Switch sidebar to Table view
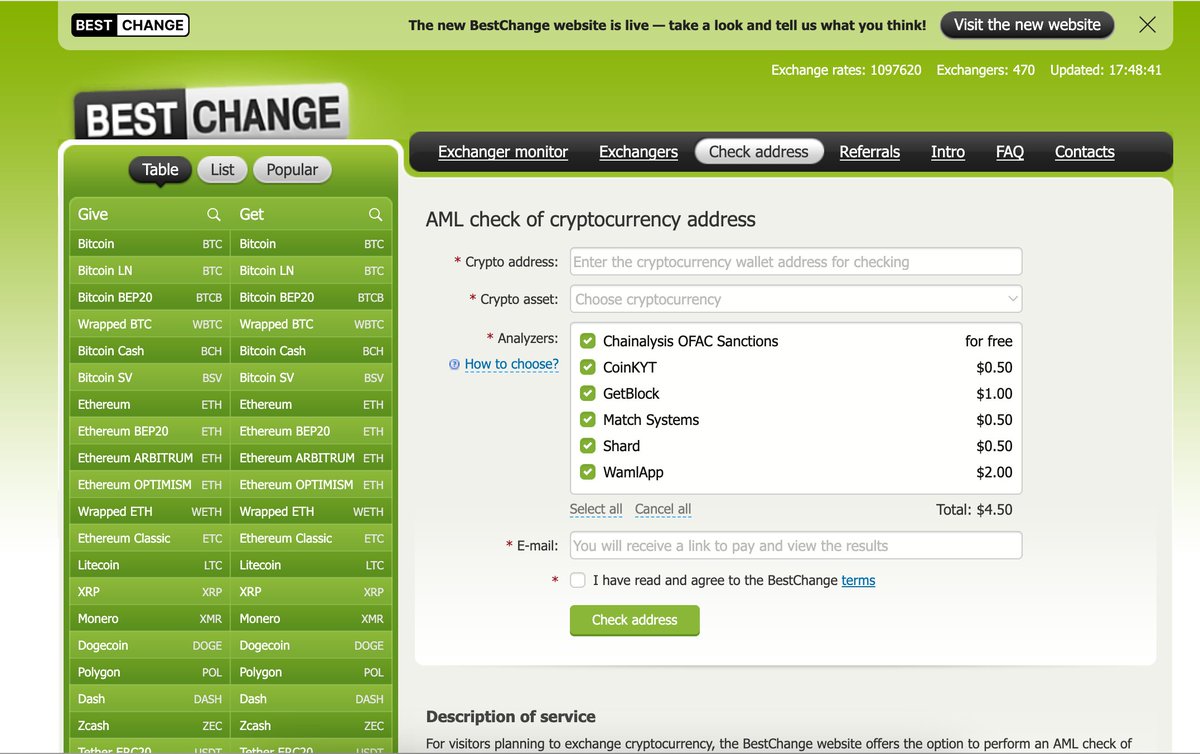Screen dimensions: 1200x754 [x=160, y=170]
